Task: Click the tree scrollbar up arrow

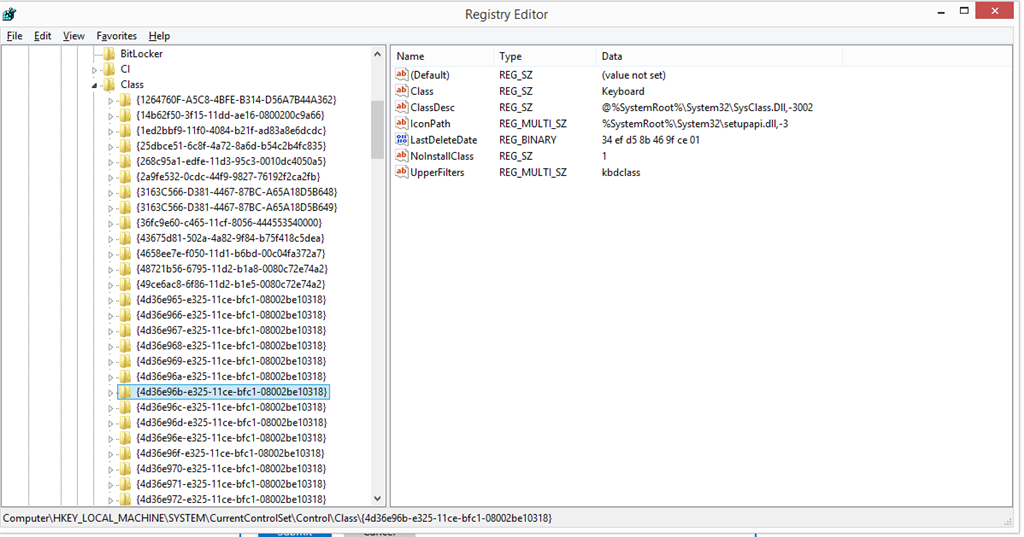Action: tap(377, 54)
